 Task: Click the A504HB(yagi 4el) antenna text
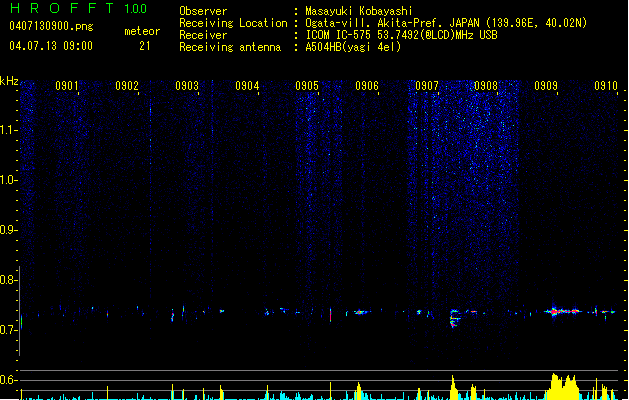click(x=353, y=47)
